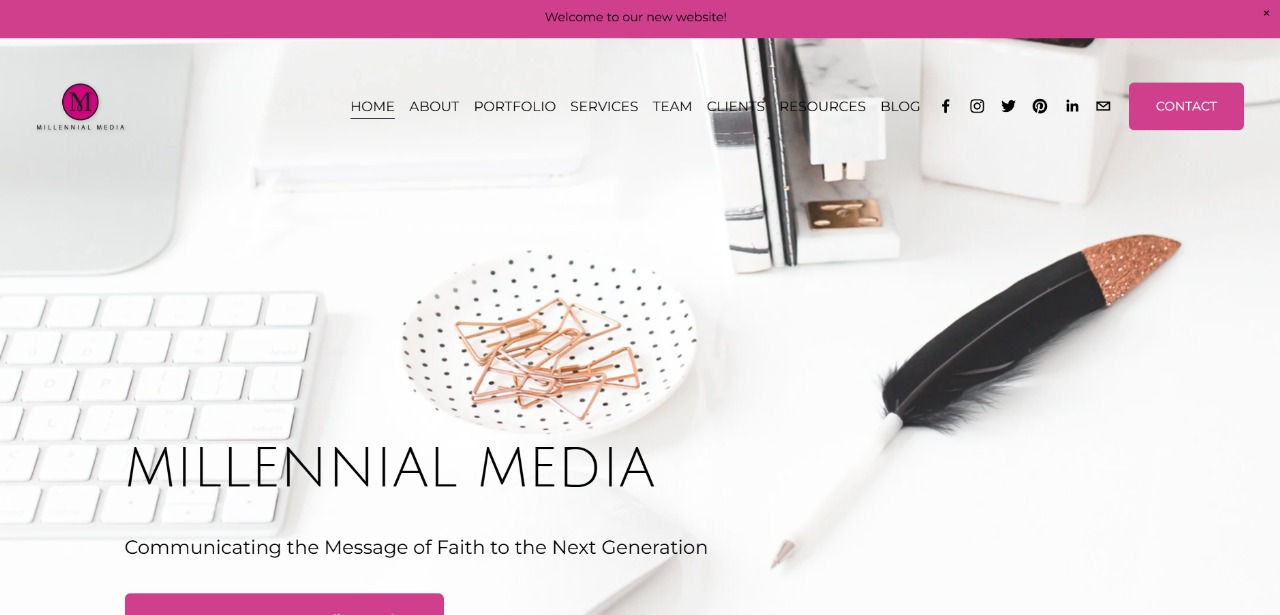Click the email envelope icon
The height and width of the screenshot is (615, 1280).
point(1103,106)
